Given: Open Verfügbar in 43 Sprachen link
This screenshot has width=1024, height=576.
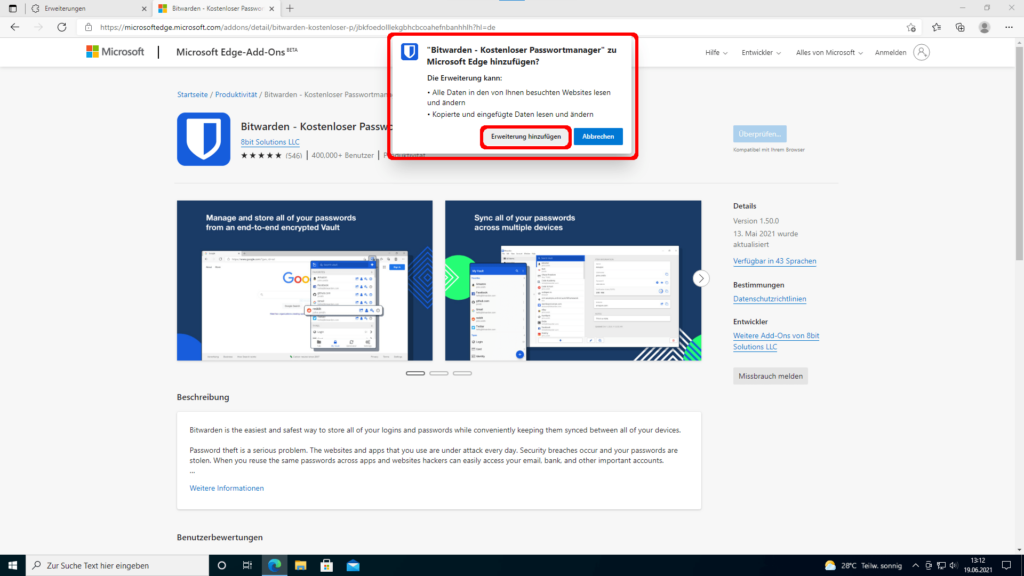Looking at the screenshot, I should (774, 261).
